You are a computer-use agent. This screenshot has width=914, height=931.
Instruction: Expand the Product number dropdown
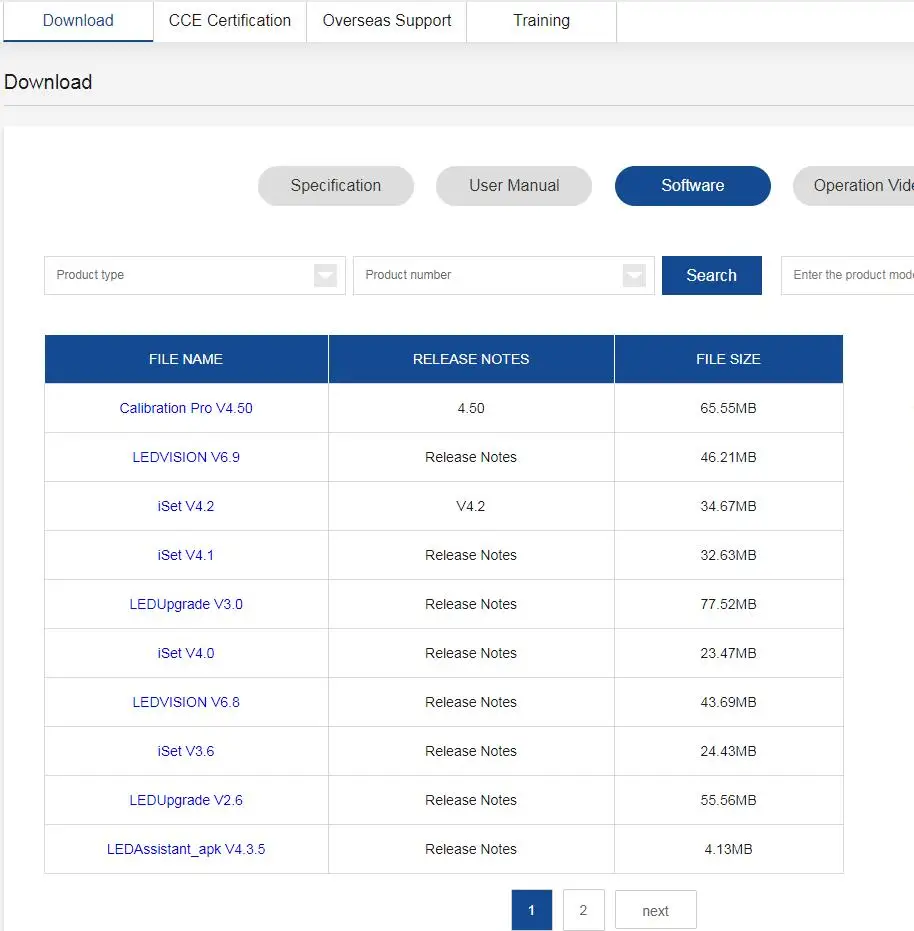504,276
